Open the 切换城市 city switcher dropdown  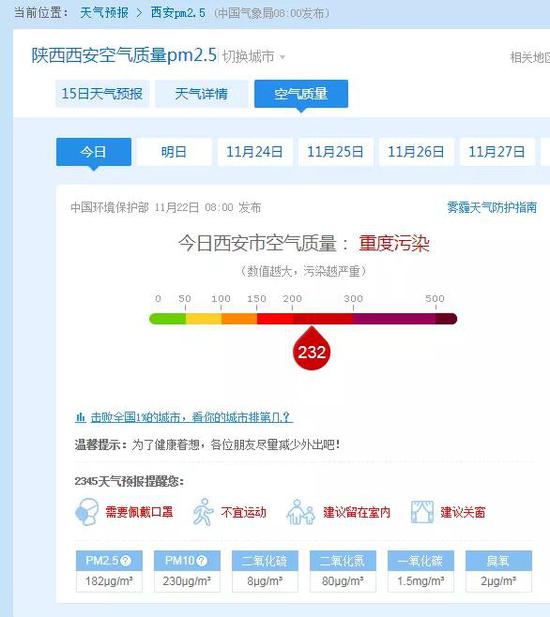click(x=254, y=57)
